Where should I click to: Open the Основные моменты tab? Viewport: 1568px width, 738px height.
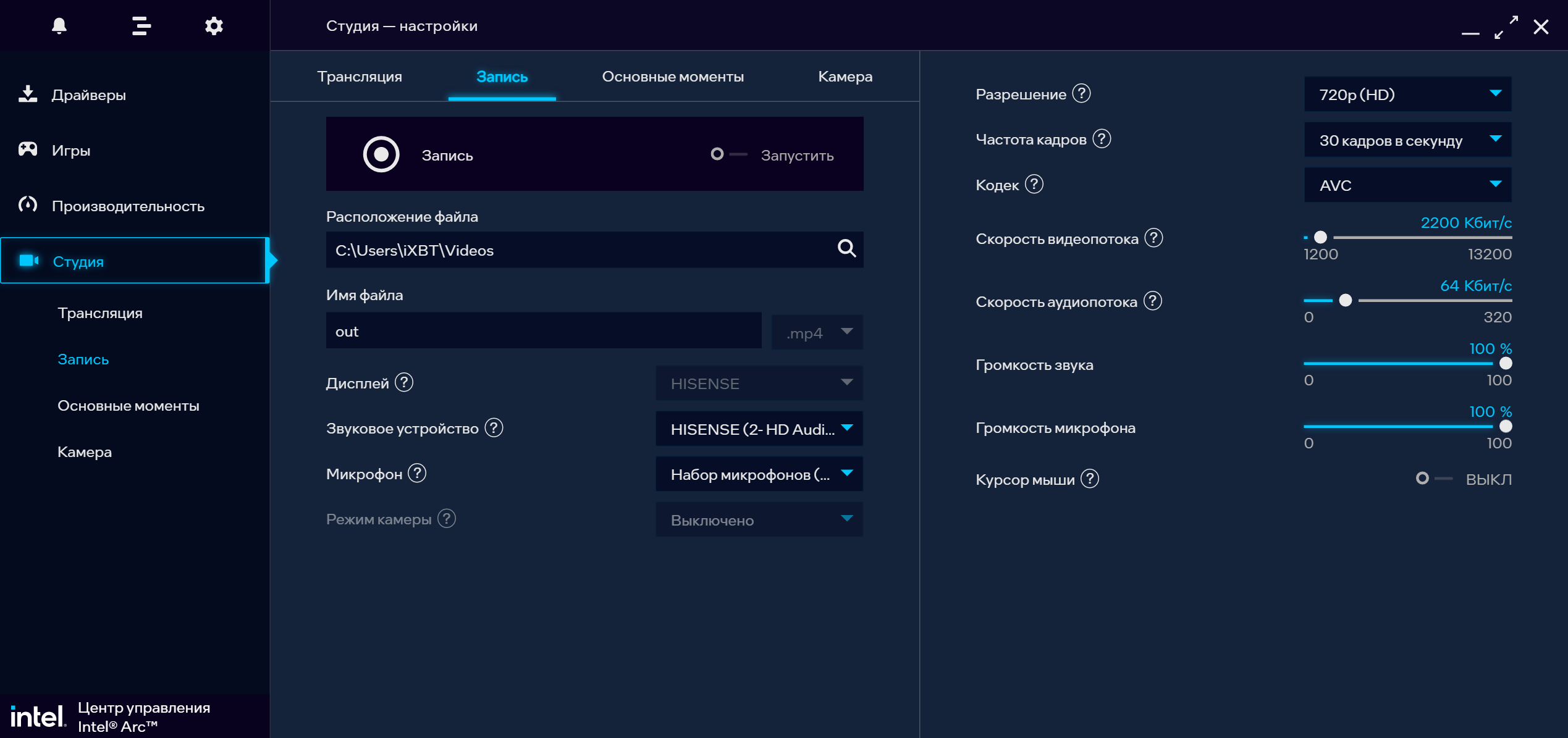tap(673, 77)
